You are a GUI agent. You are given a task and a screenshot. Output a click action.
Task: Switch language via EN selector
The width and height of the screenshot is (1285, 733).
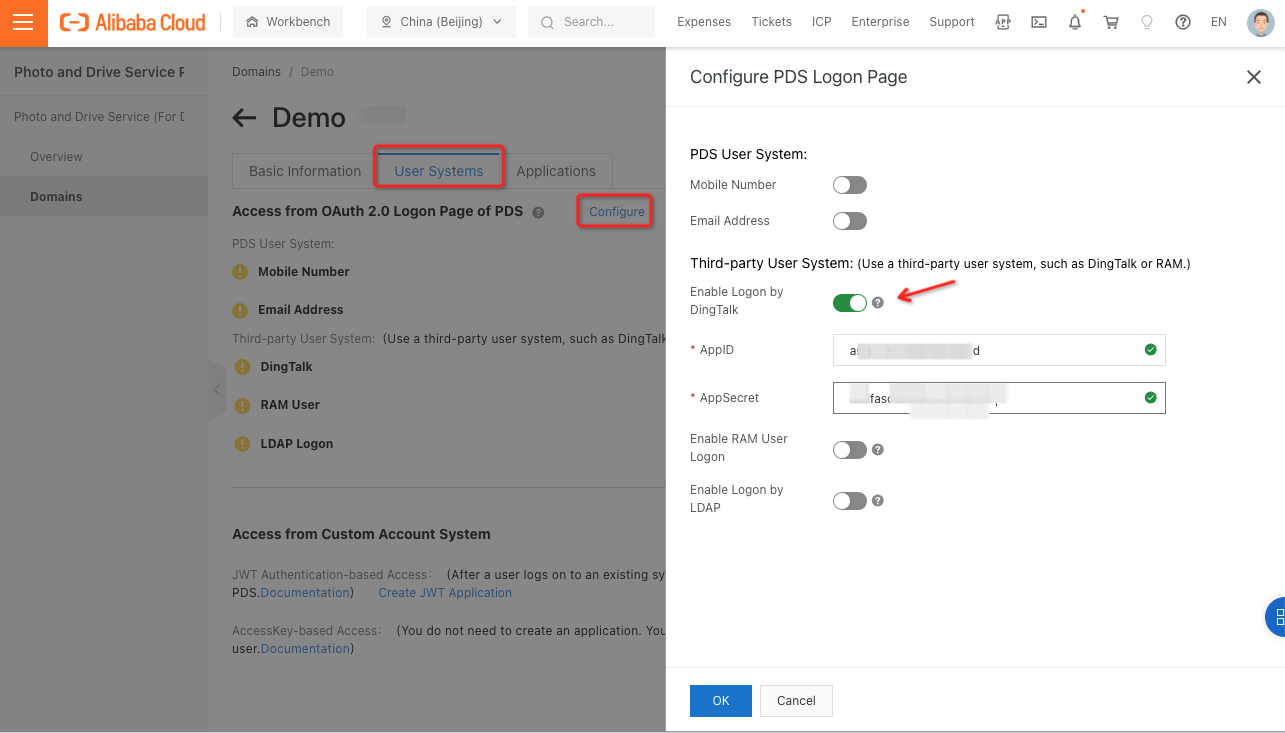(x=1218, y=22)
